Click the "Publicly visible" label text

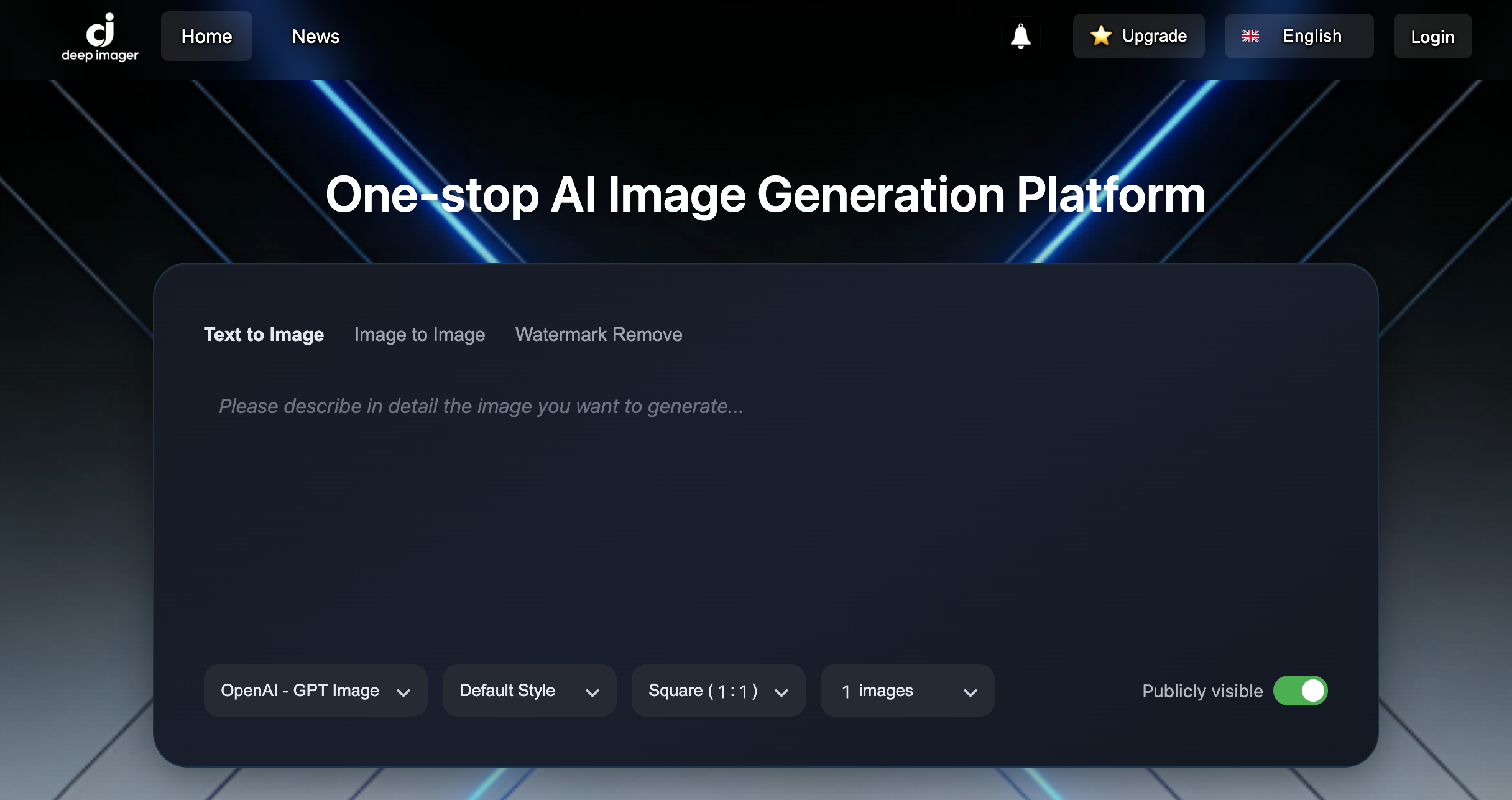[x=1202, y=691]
